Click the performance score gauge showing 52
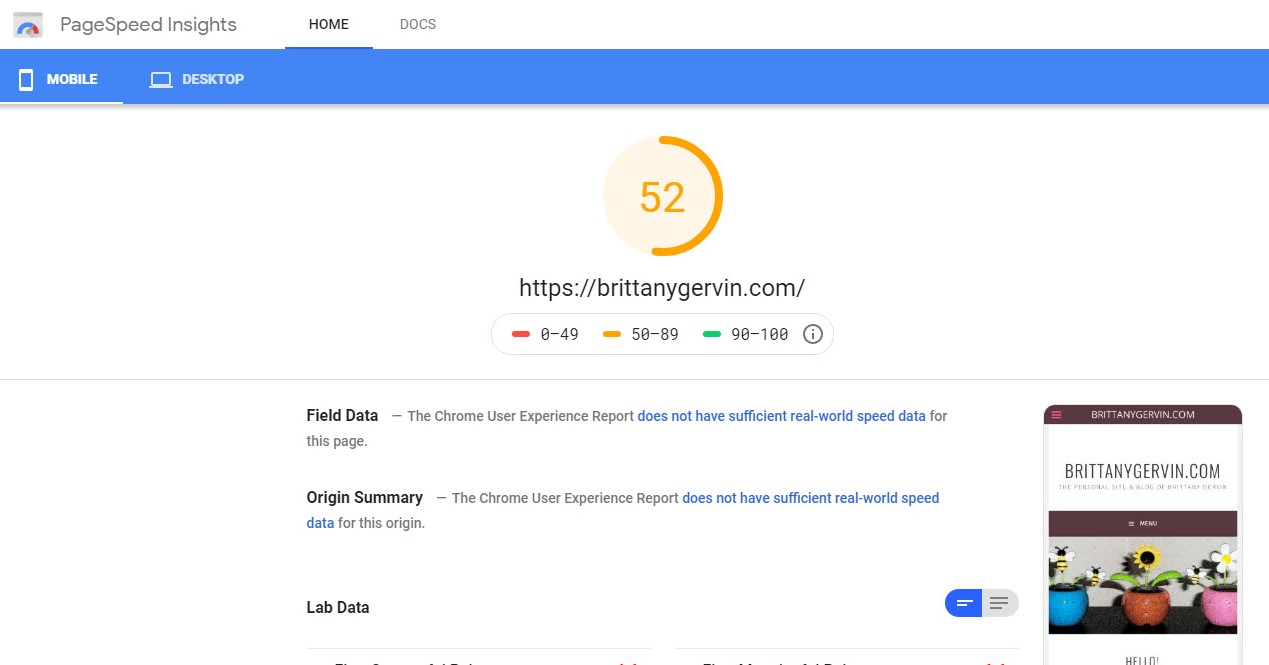 click(x=662, y=197)
